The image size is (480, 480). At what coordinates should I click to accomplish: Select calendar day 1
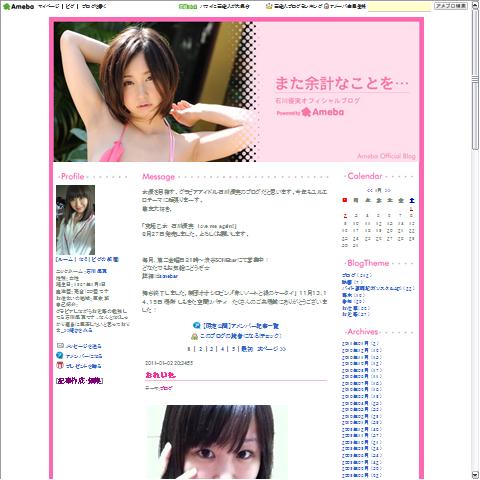pos(412,208)
